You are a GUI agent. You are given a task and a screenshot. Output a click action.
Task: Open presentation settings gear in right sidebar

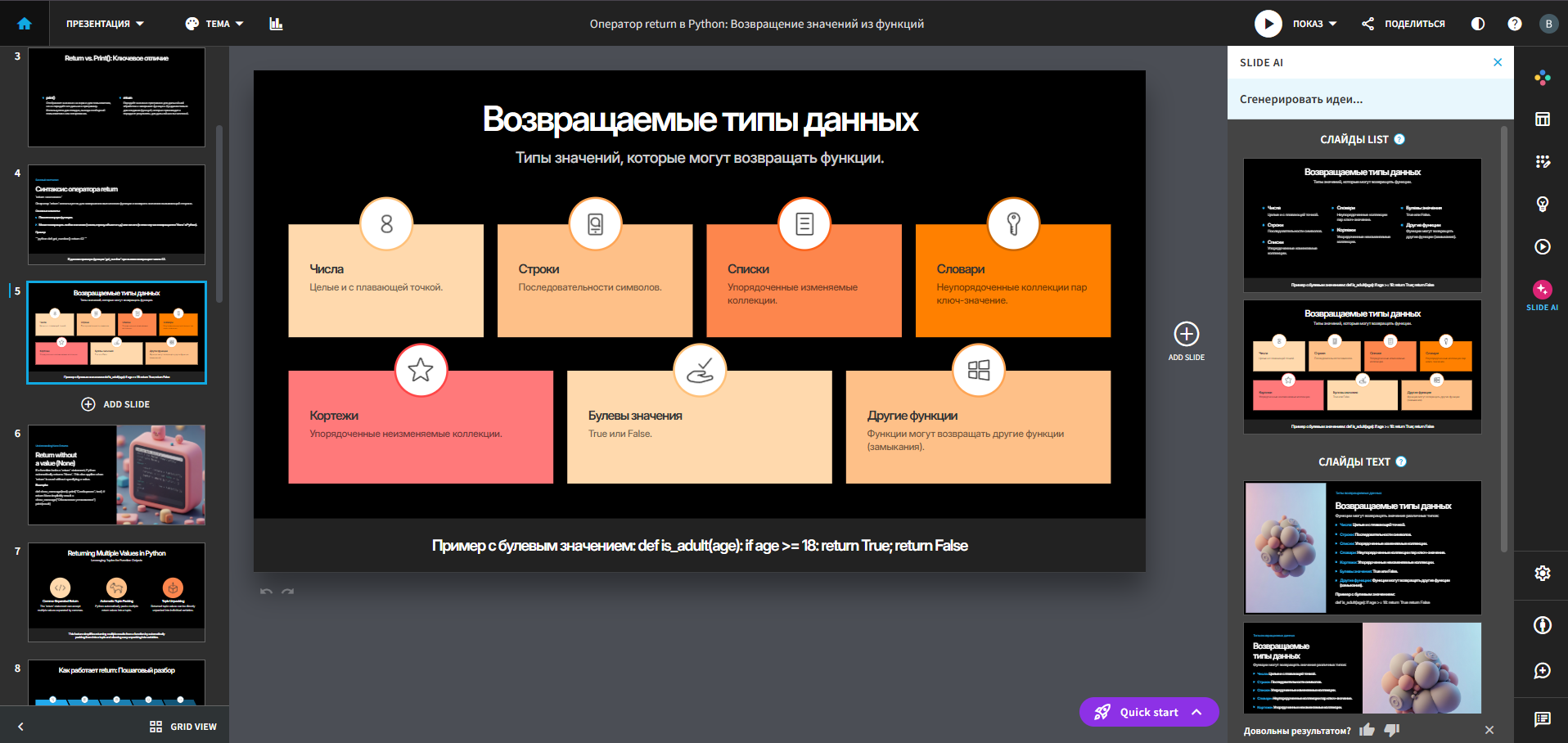click(1542, 574)
